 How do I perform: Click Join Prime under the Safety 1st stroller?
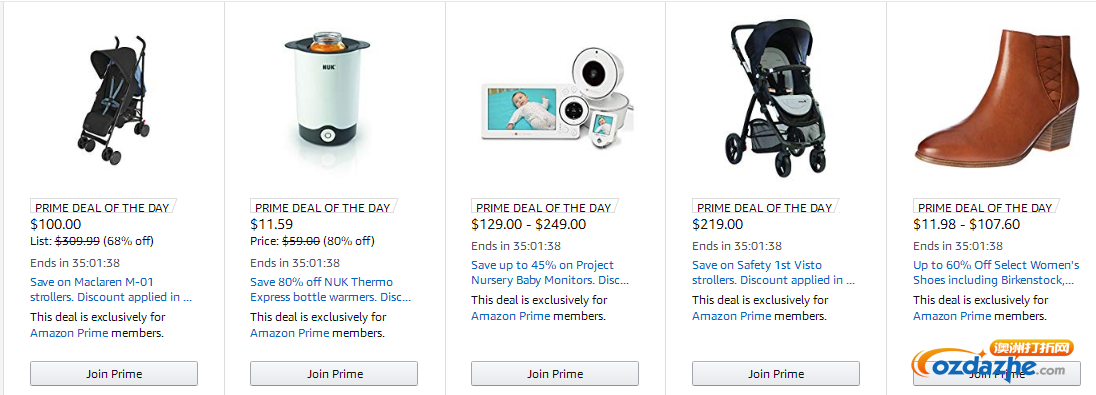[776, 373]
